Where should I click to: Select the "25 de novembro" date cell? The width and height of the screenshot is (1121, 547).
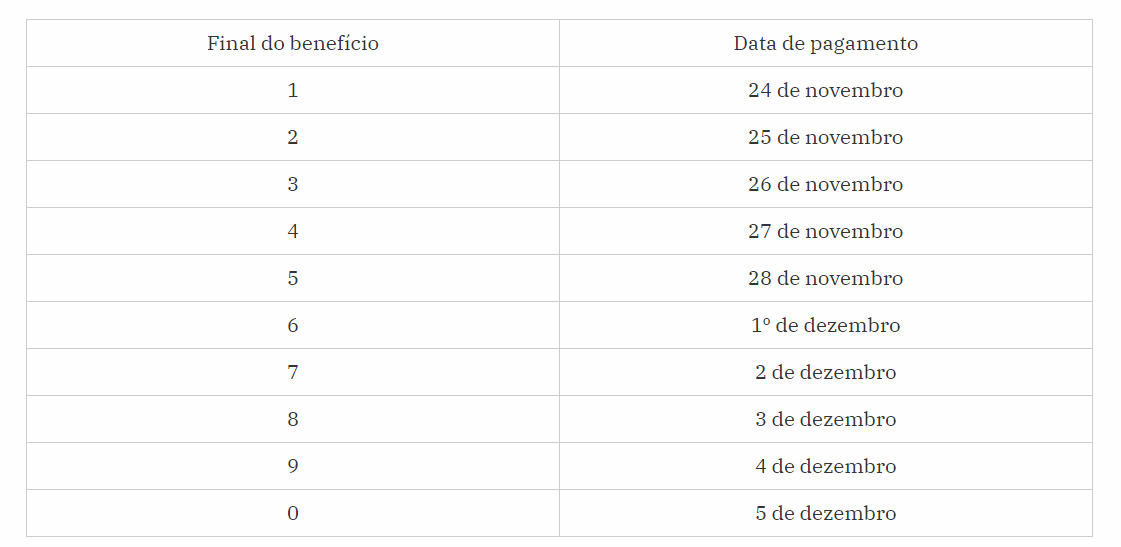[x=825, y=137]
